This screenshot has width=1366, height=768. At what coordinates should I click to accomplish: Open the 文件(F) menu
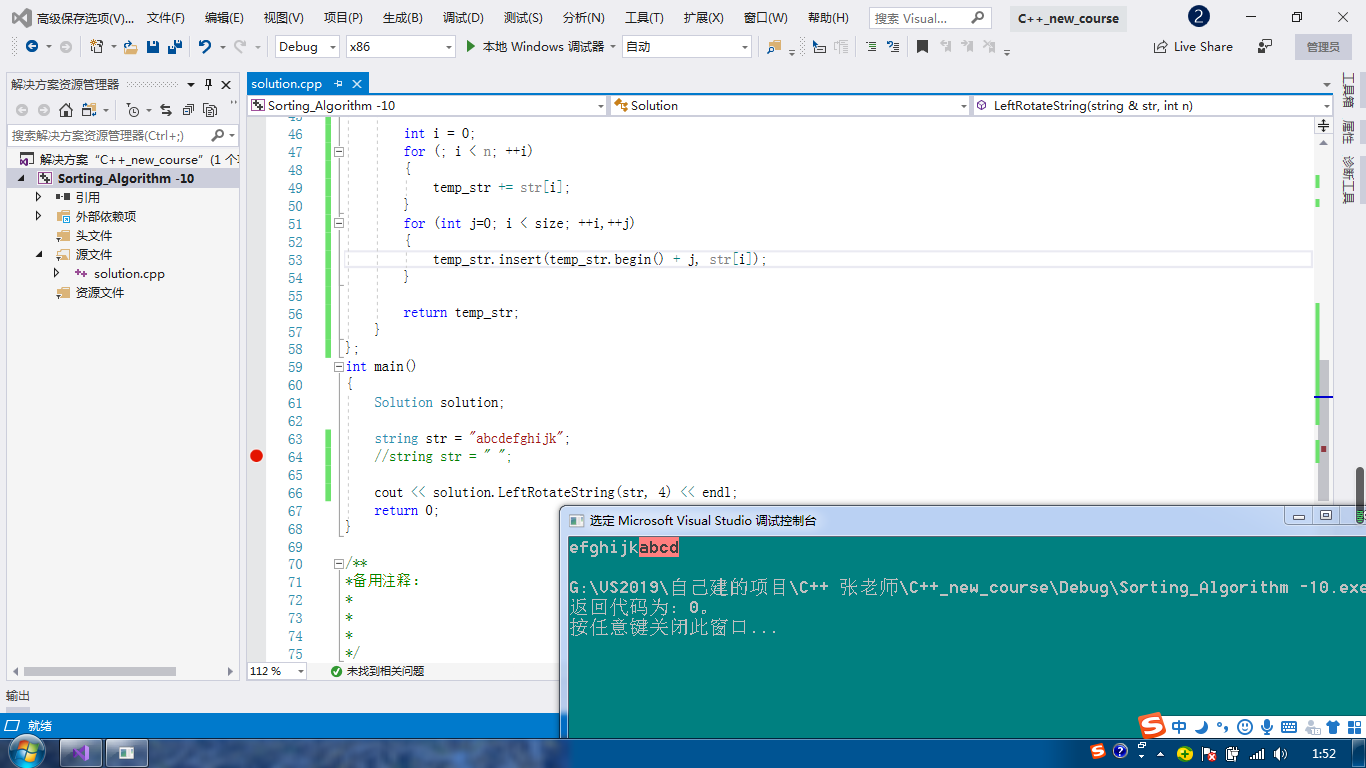pyautogui.click(x=165, y=18)
